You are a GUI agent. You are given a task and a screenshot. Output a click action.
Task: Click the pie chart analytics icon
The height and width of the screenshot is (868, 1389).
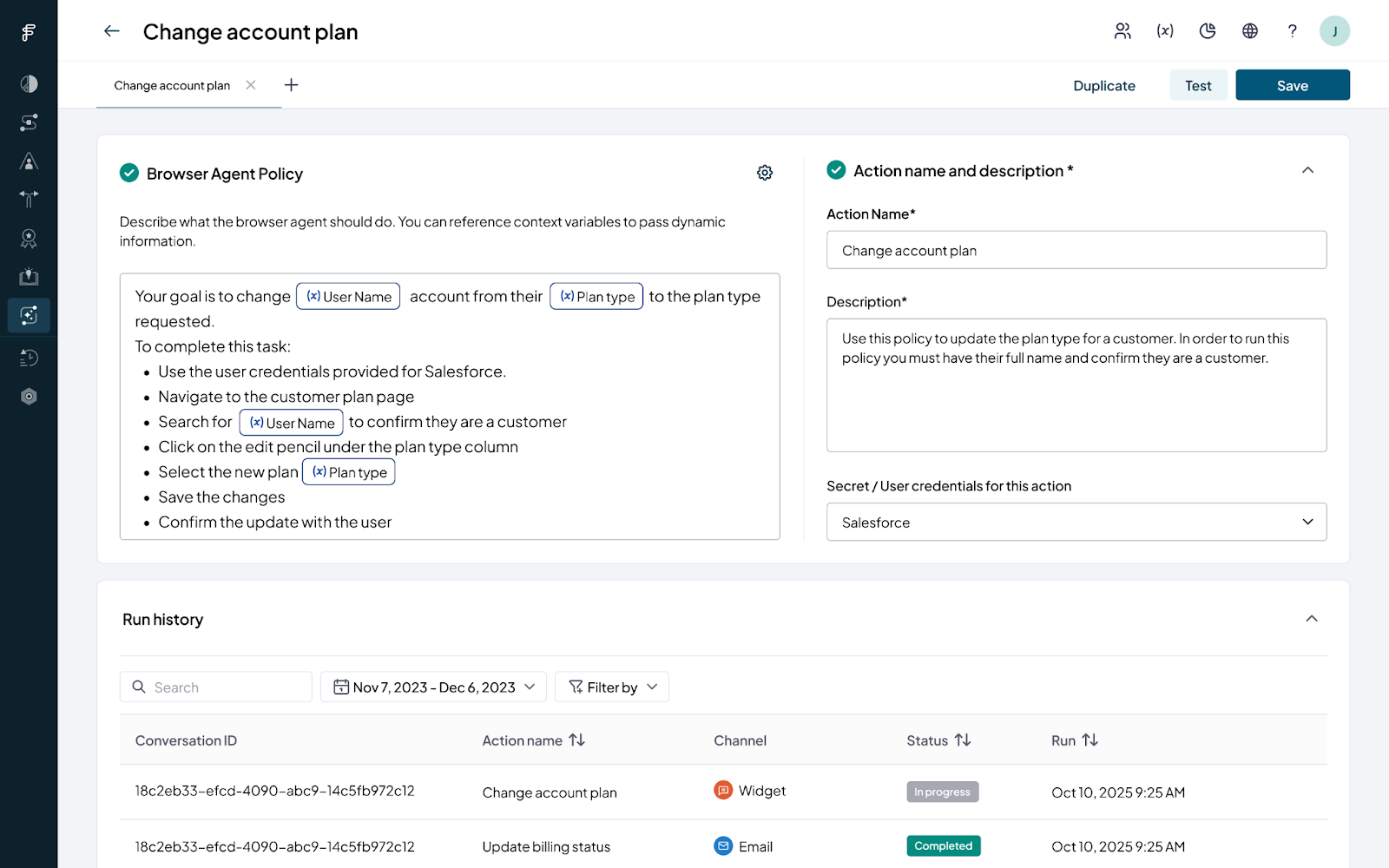pos(1208,31)
